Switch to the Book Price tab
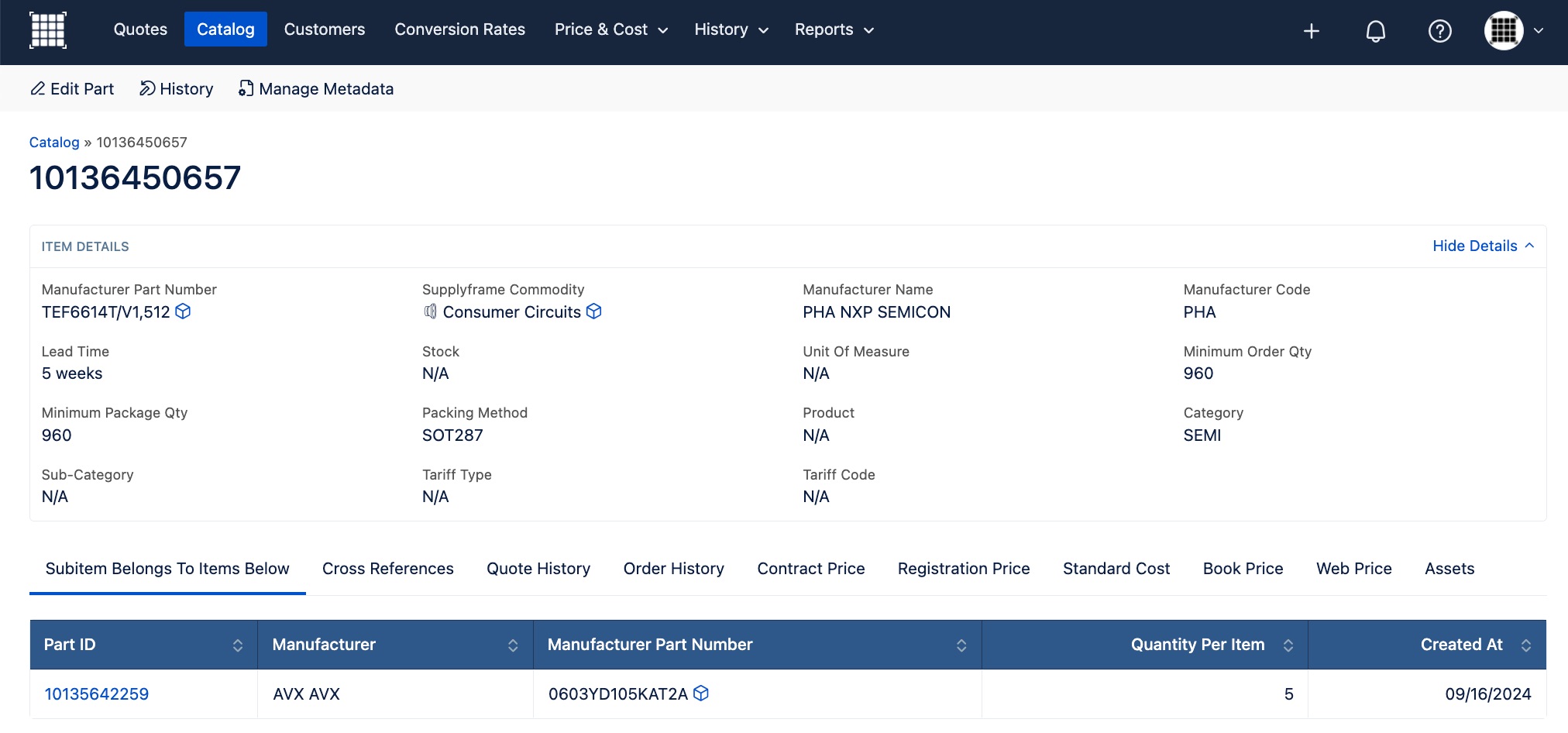Screen dimensions: 1568x733 (x=1243, y=569)
